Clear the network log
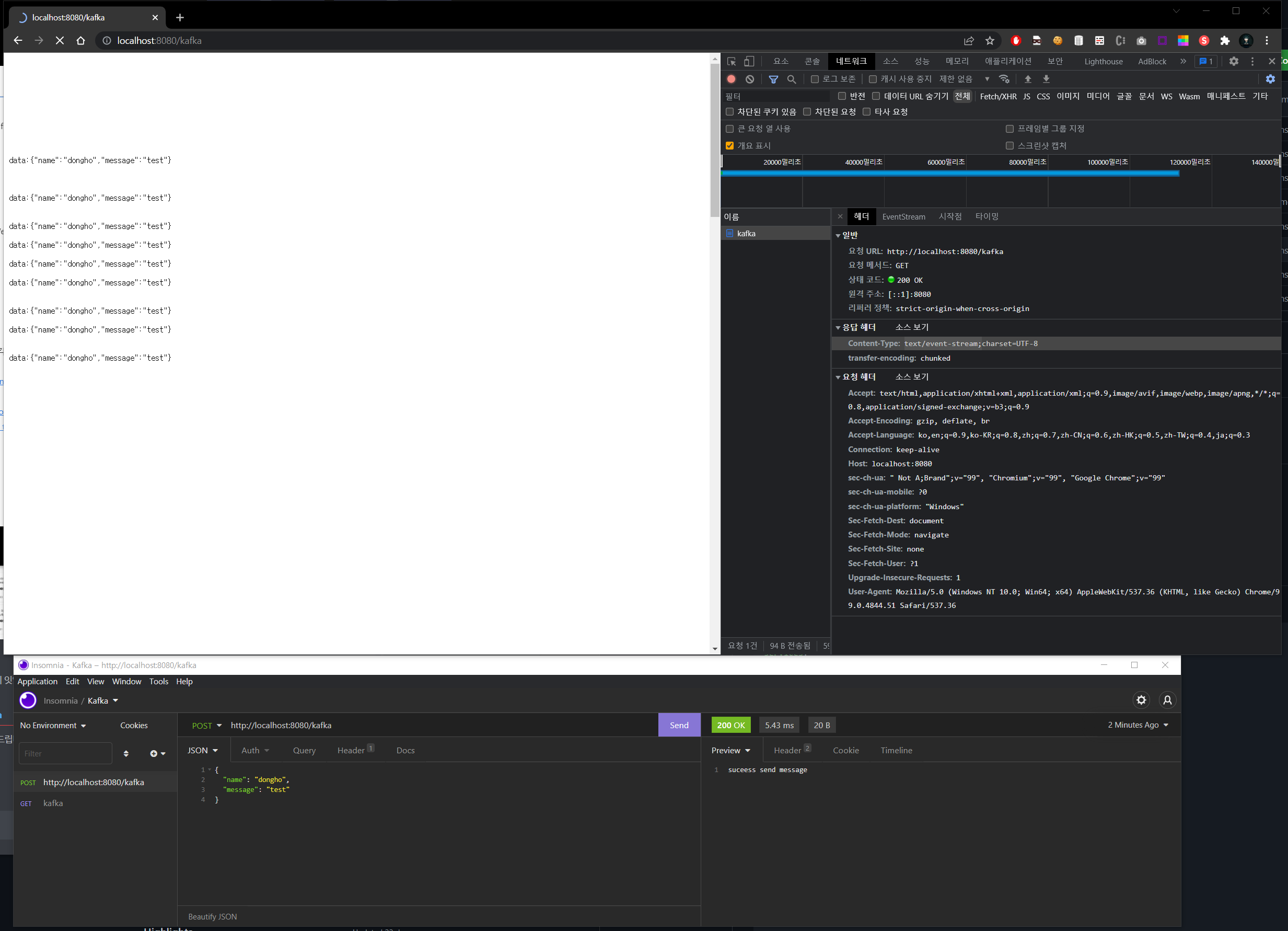 tap(750, 79)
